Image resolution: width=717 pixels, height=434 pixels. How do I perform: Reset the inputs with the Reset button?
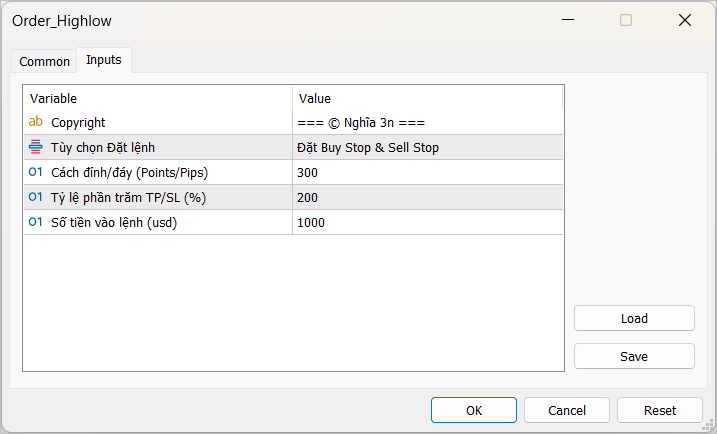click(x=660, y=410)
